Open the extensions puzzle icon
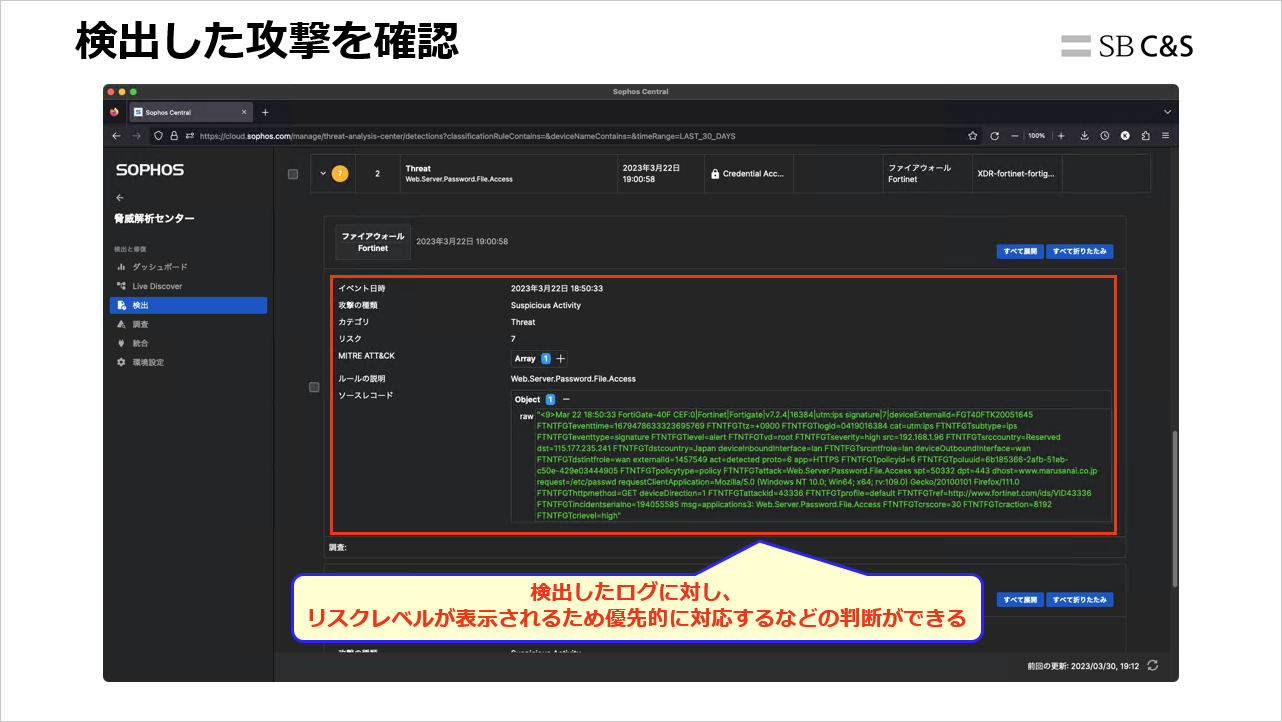The width and height of the screenshot is (1282, 722). (1145, 136)
